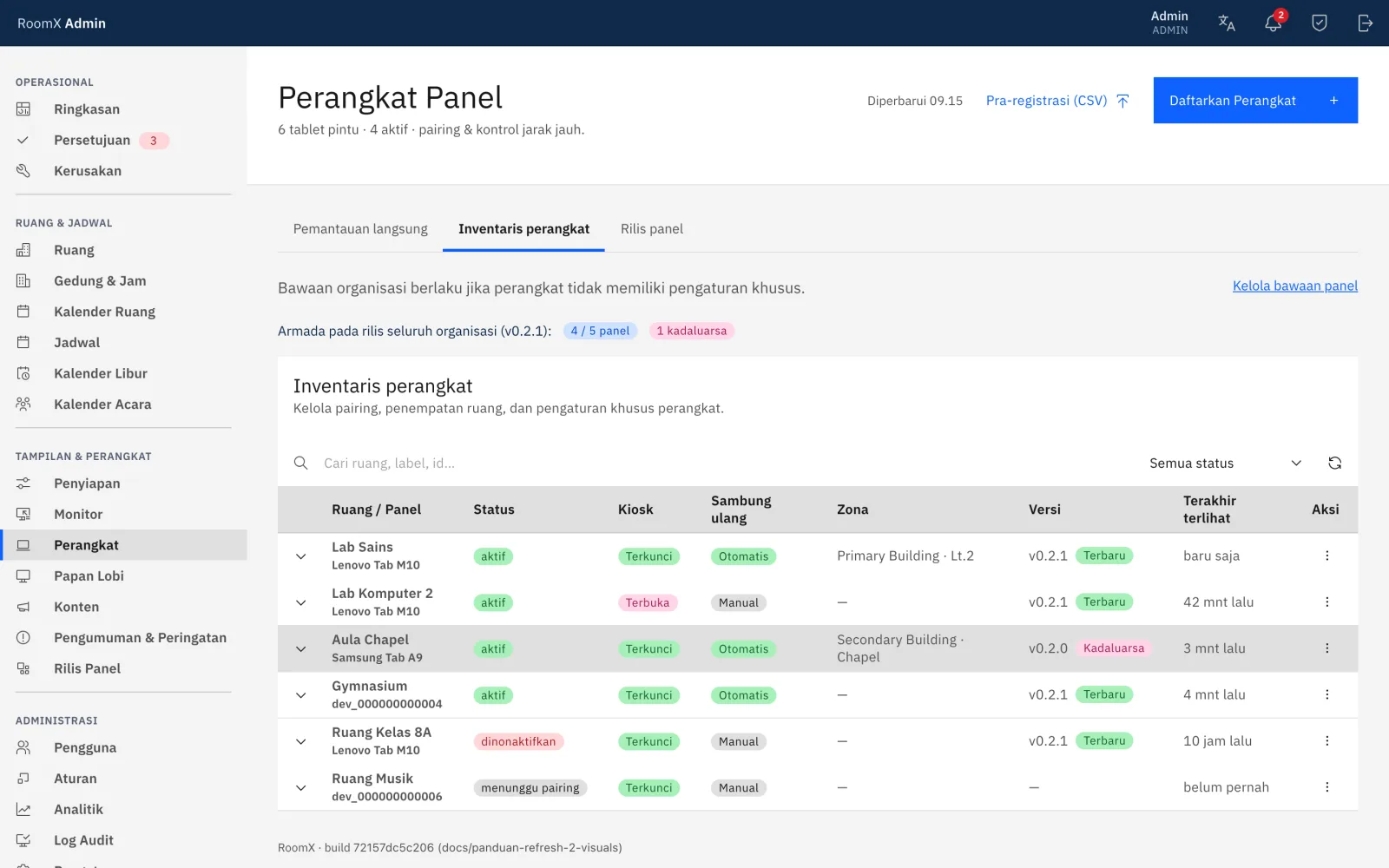Screen dimensions: 1389x868
Task: Open Log Audit in sidebar
Action: pos(123,840)
